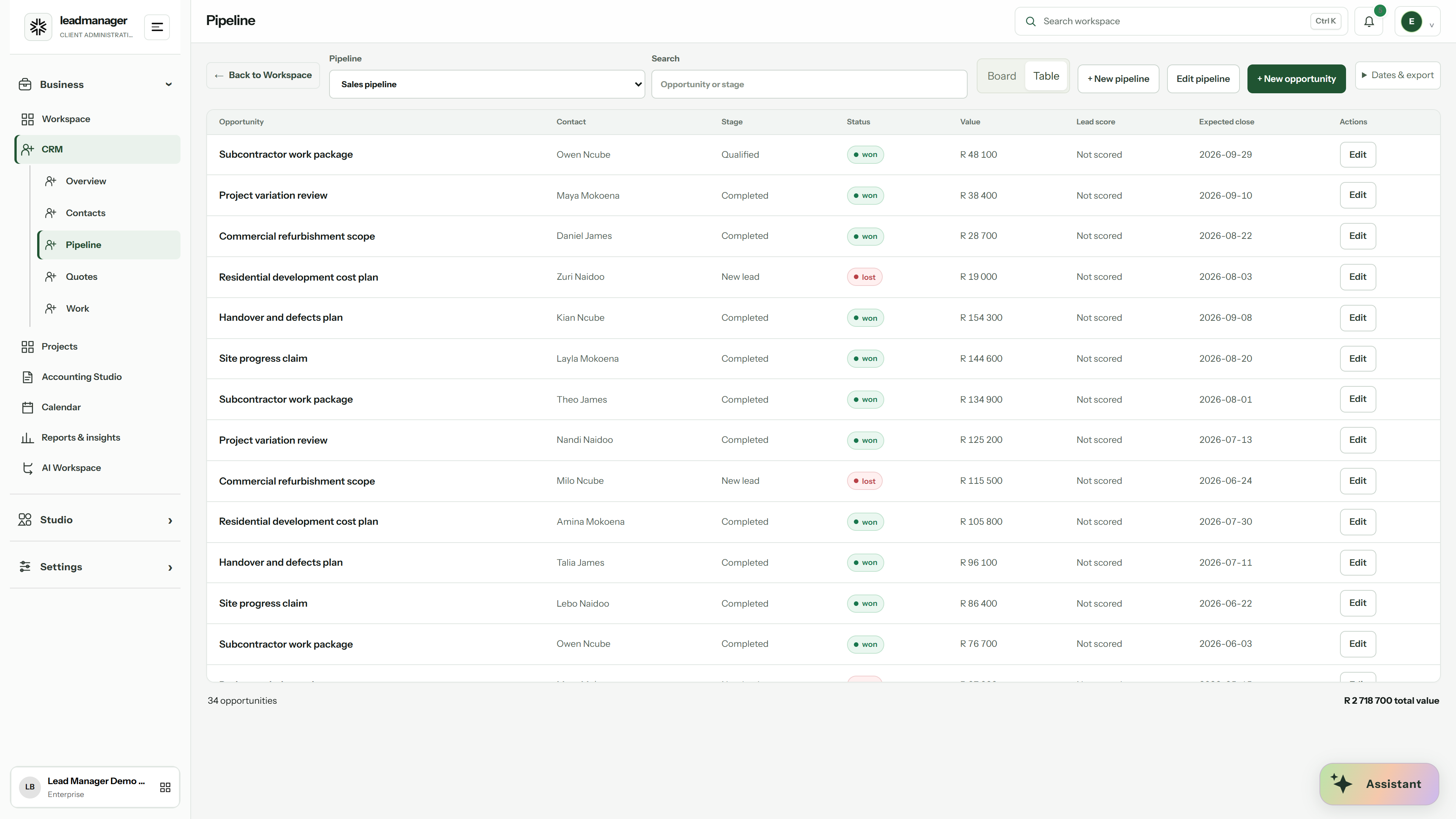Switch to Board view
Image resolution: width=1456 pixels, height=819 pixels.
pos(1001,76)
